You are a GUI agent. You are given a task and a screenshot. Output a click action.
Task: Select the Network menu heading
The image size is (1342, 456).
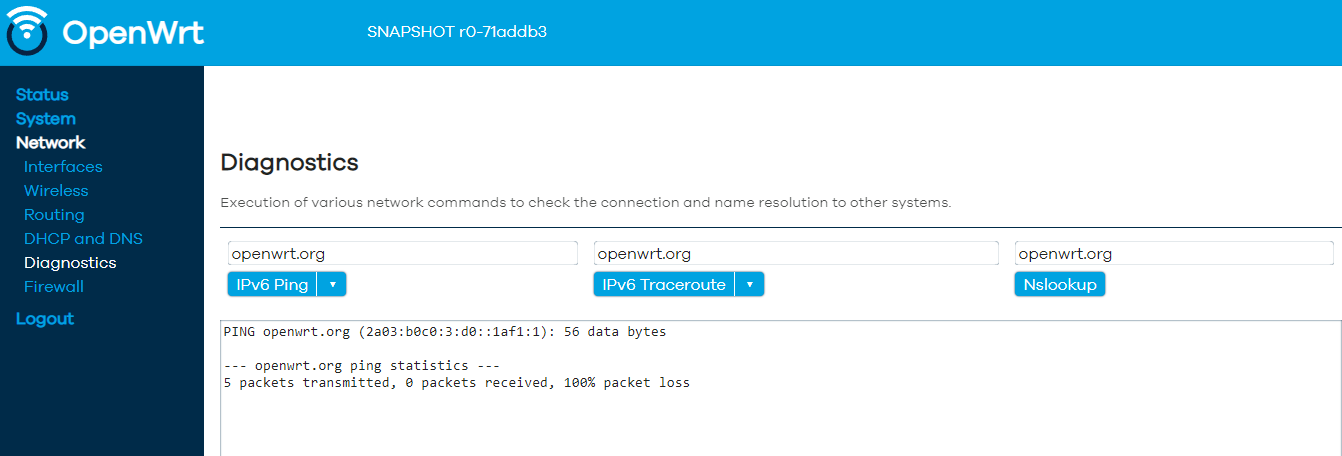pos(51,142)
